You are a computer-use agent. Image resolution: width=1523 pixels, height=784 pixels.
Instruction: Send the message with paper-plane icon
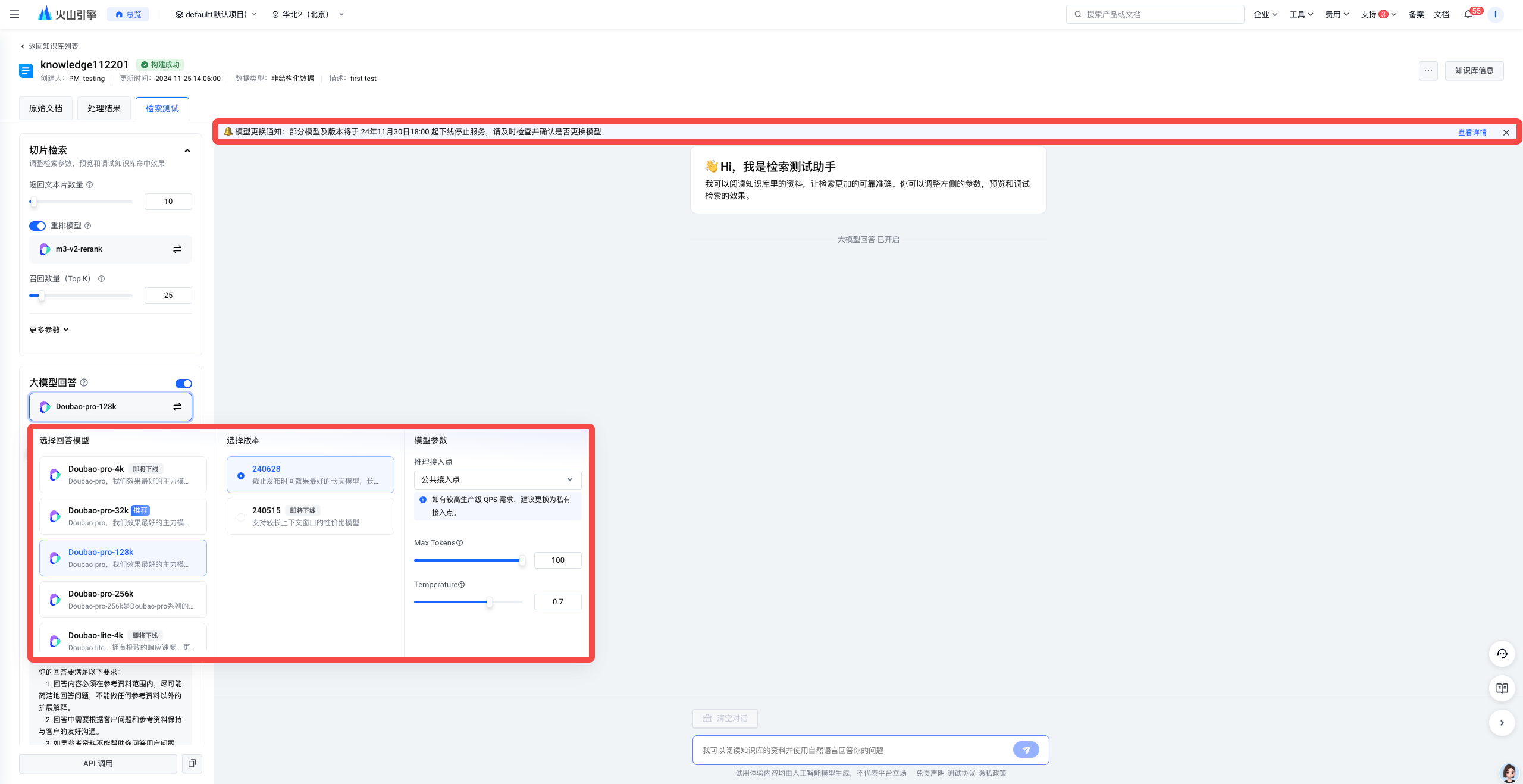pos(1026,750)
